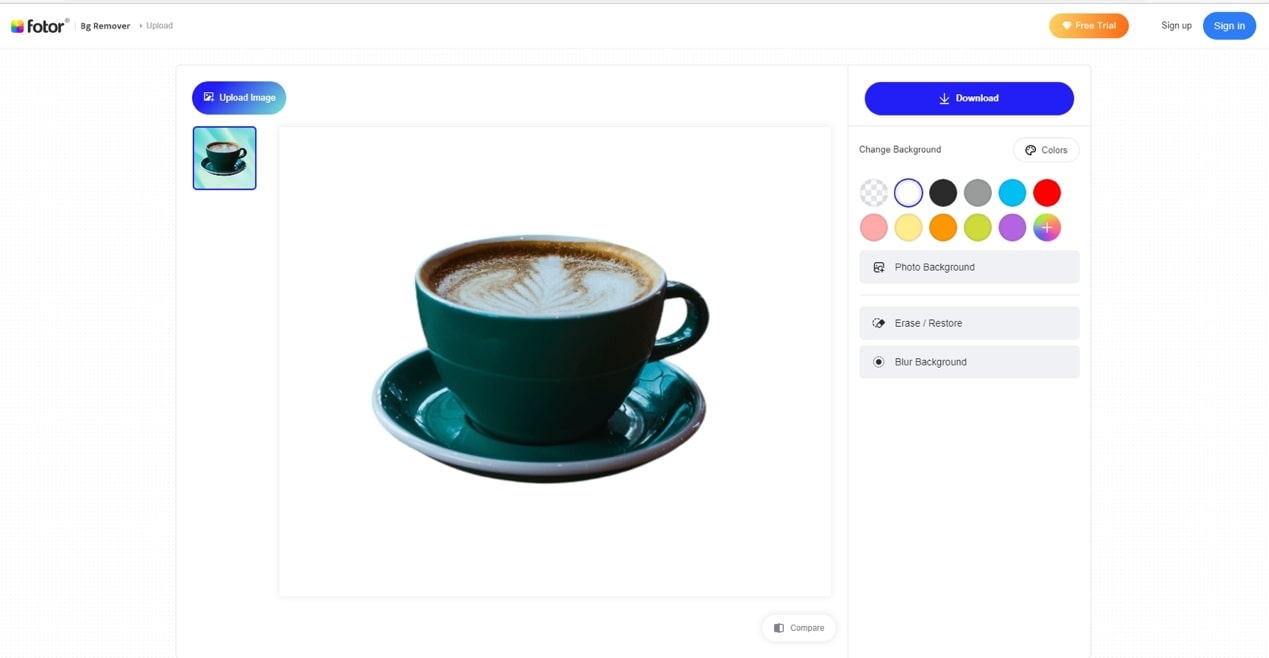Screen dimensions: 1269x658
Task: Choose the white background color
Action: (908, 193)
